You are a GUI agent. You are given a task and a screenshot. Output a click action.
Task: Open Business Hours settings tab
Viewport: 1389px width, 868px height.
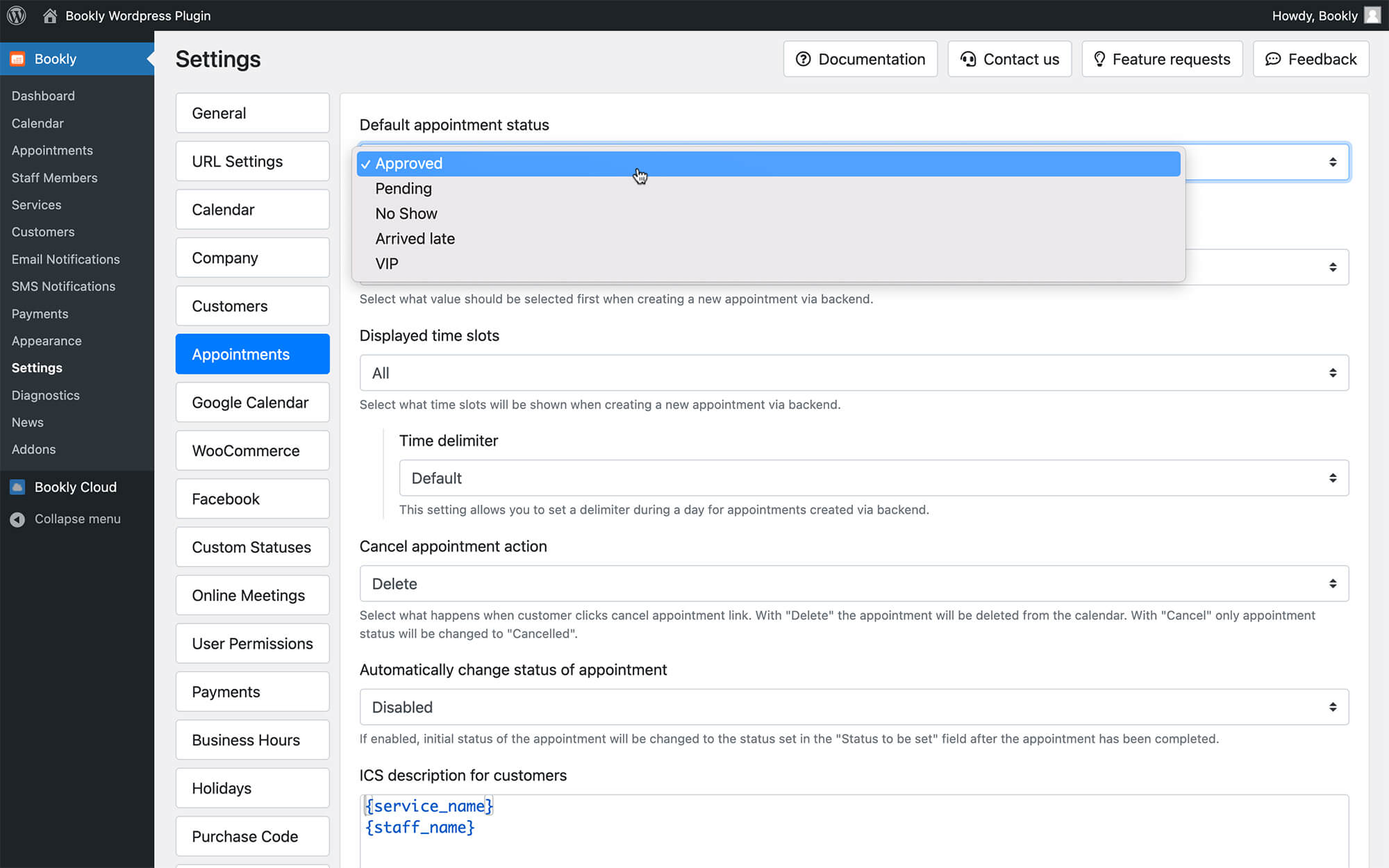tap(252, 740)
